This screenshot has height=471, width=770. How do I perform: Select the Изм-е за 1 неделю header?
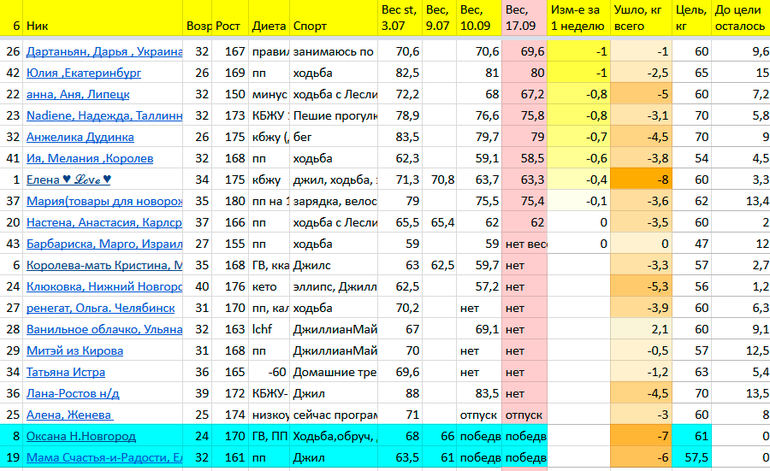coord(578,16)
